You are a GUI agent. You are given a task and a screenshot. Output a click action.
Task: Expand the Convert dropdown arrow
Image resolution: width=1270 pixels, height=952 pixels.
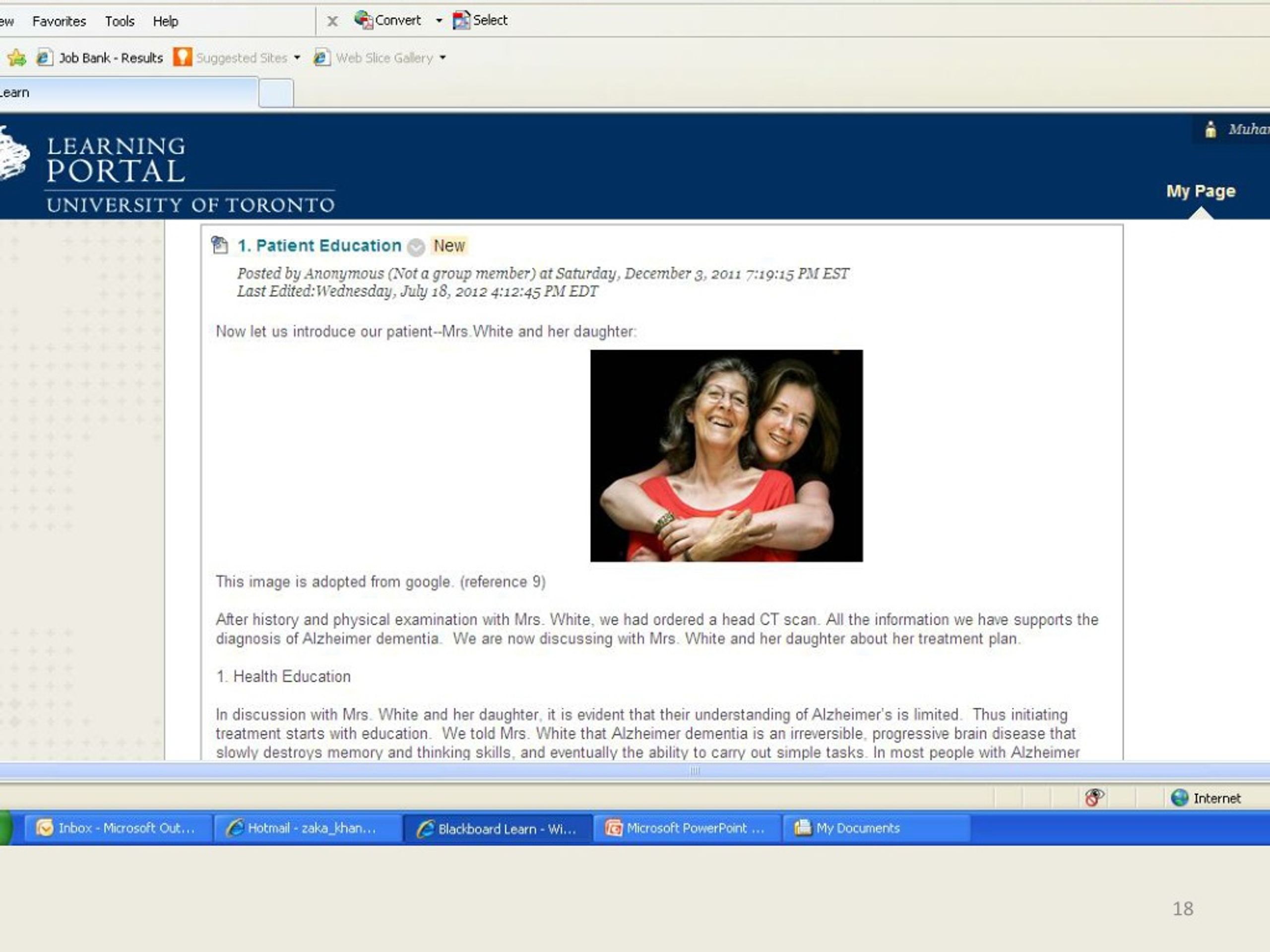coord(439,21)
